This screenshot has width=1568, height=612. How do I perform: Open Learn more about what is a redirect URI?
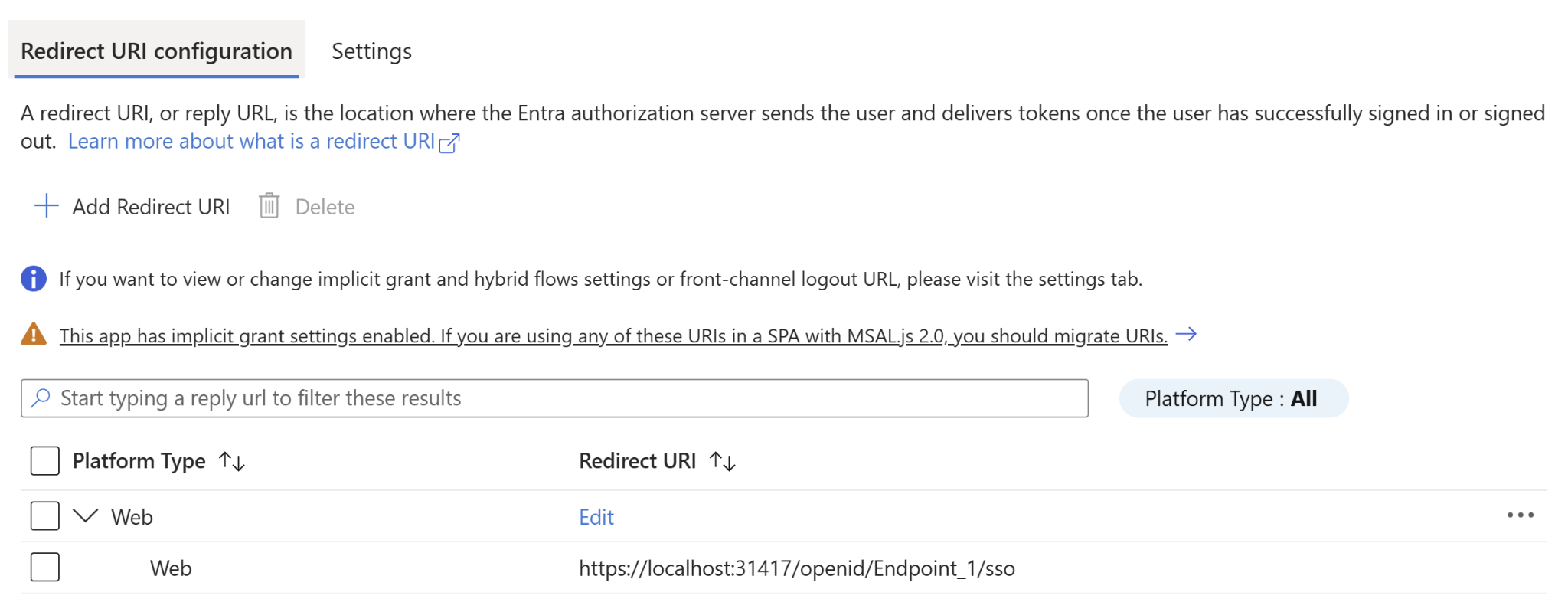click(252, 142)
